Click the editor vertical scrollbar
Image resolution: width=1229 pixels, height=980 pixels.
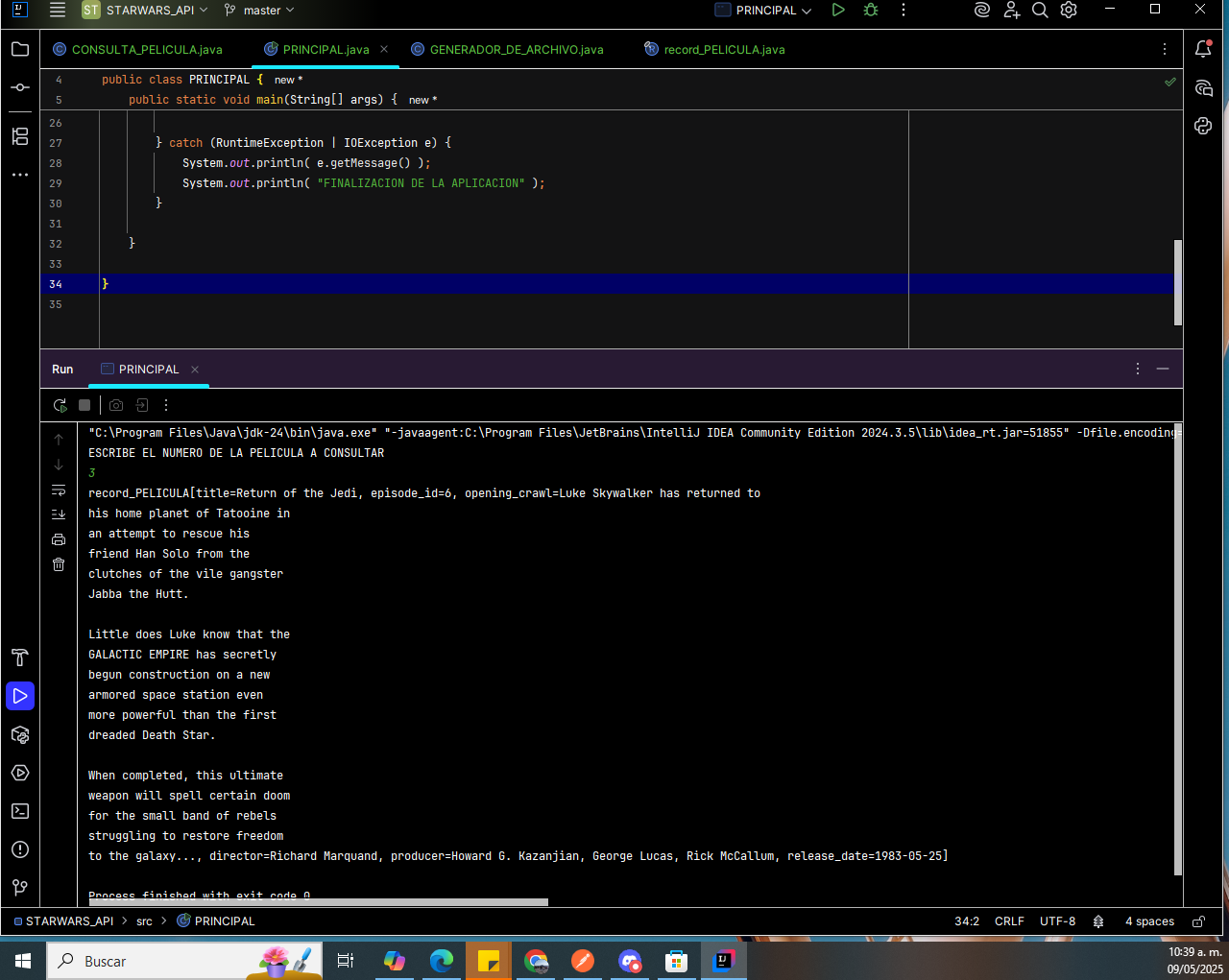(x=1178, y=282)
